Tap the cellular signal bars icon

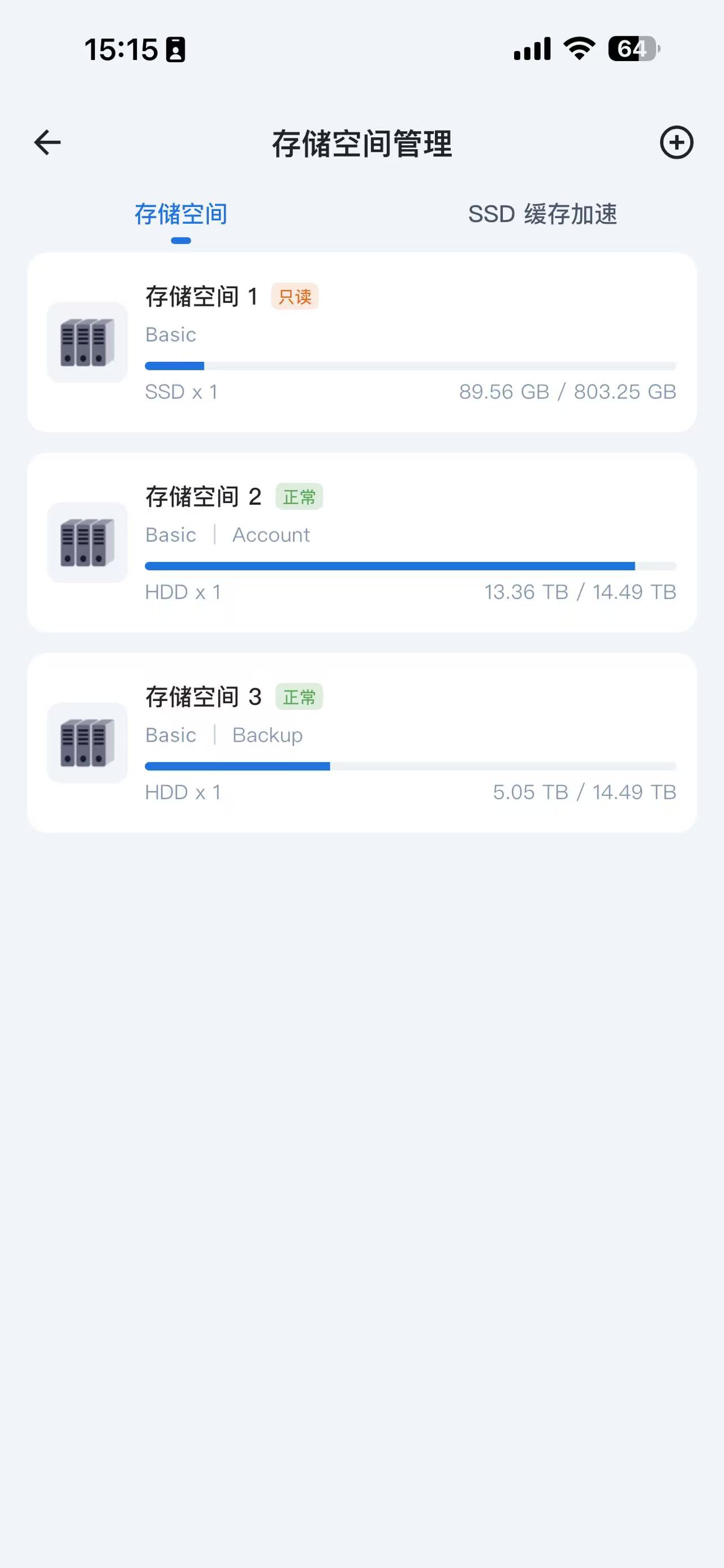tap(532, 49)
